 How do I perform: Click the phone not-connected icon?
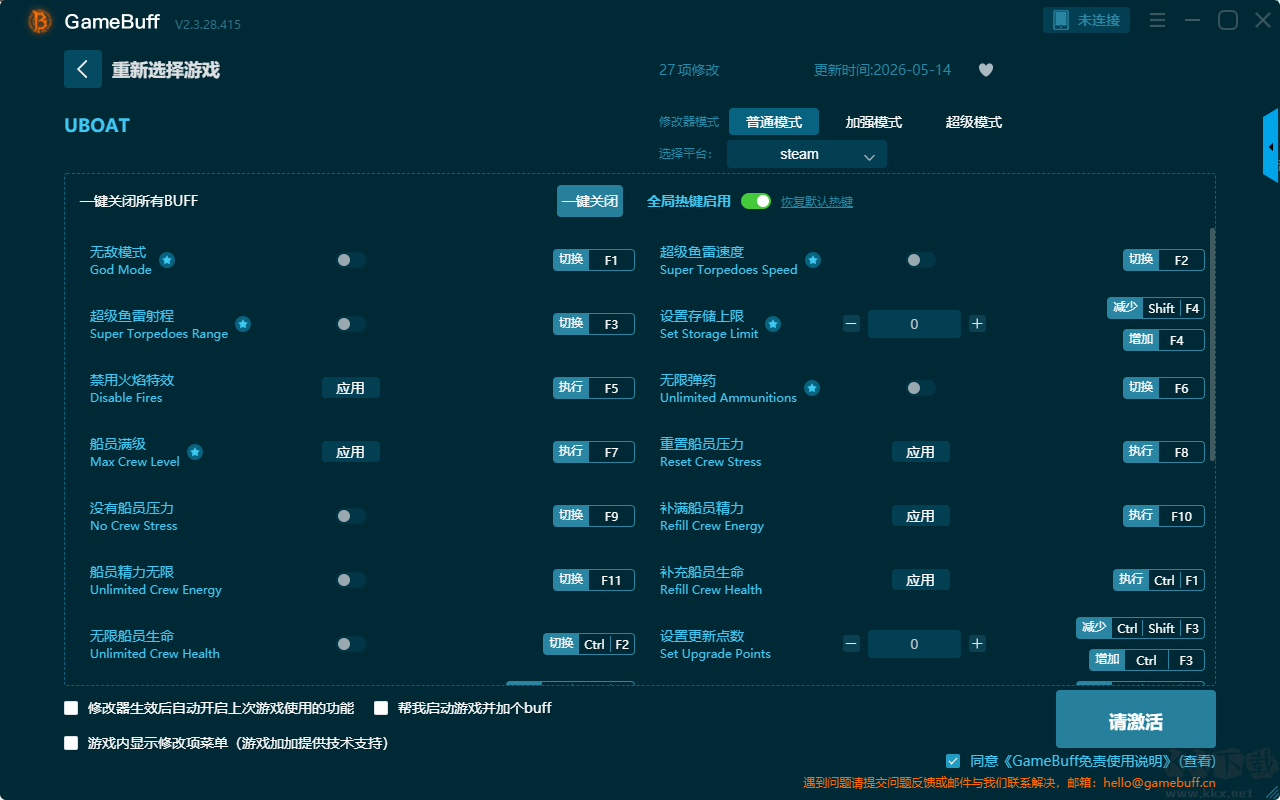coord(1059,20)
